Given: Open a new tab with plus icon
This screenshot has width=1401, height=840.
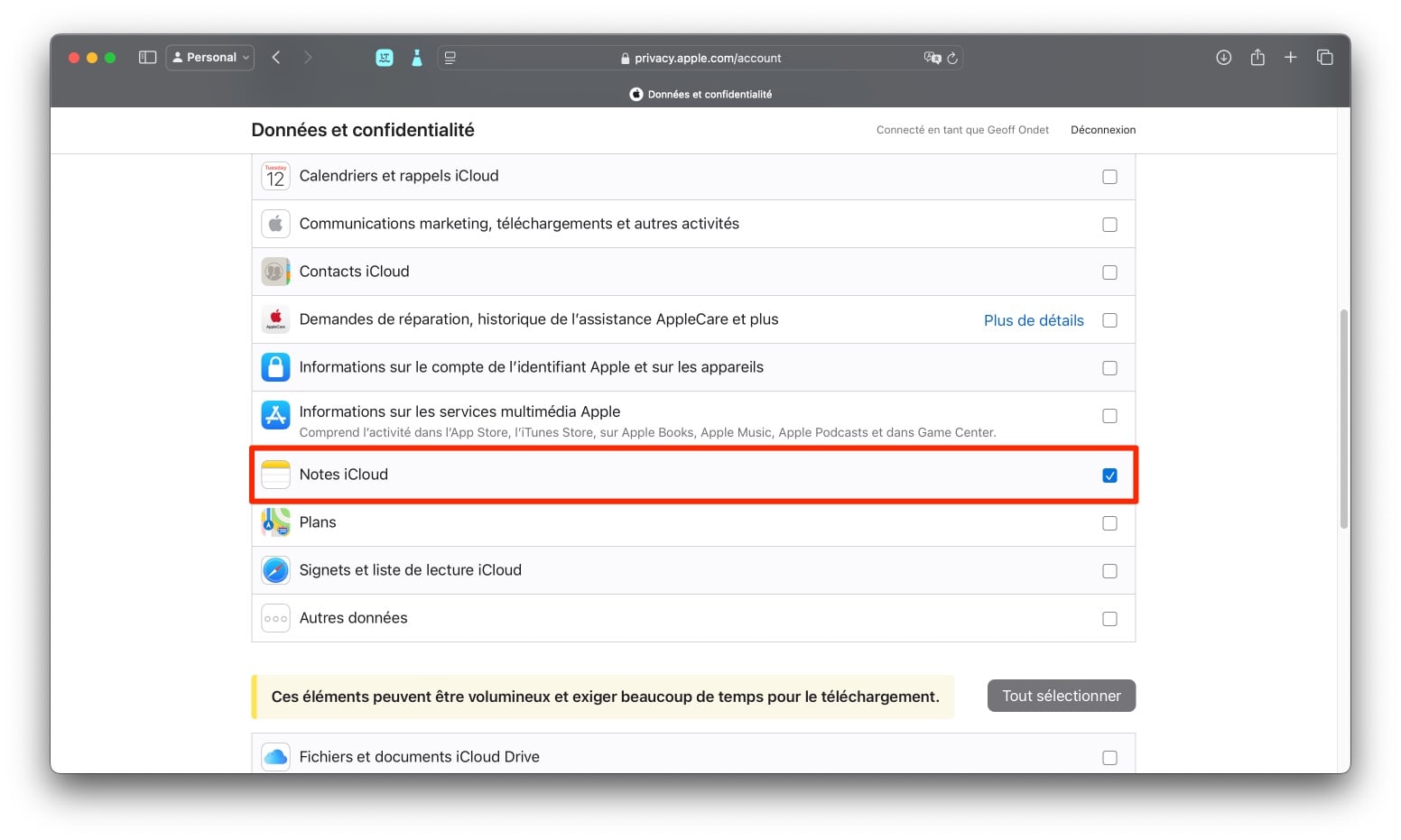Looking at the screenshot, I should pos(1291,58).
